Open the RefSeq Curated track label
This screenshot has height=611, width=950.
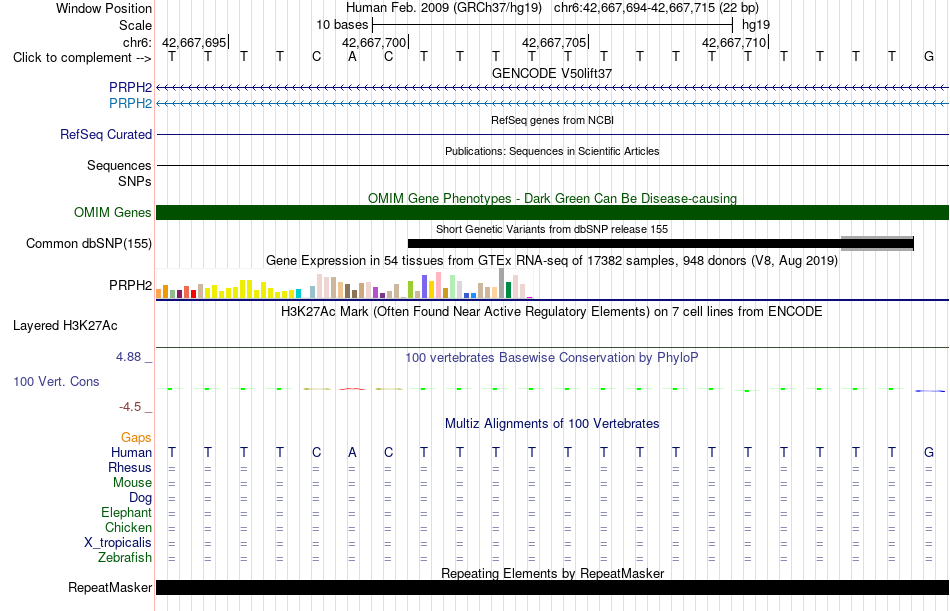tap(106, 135)
